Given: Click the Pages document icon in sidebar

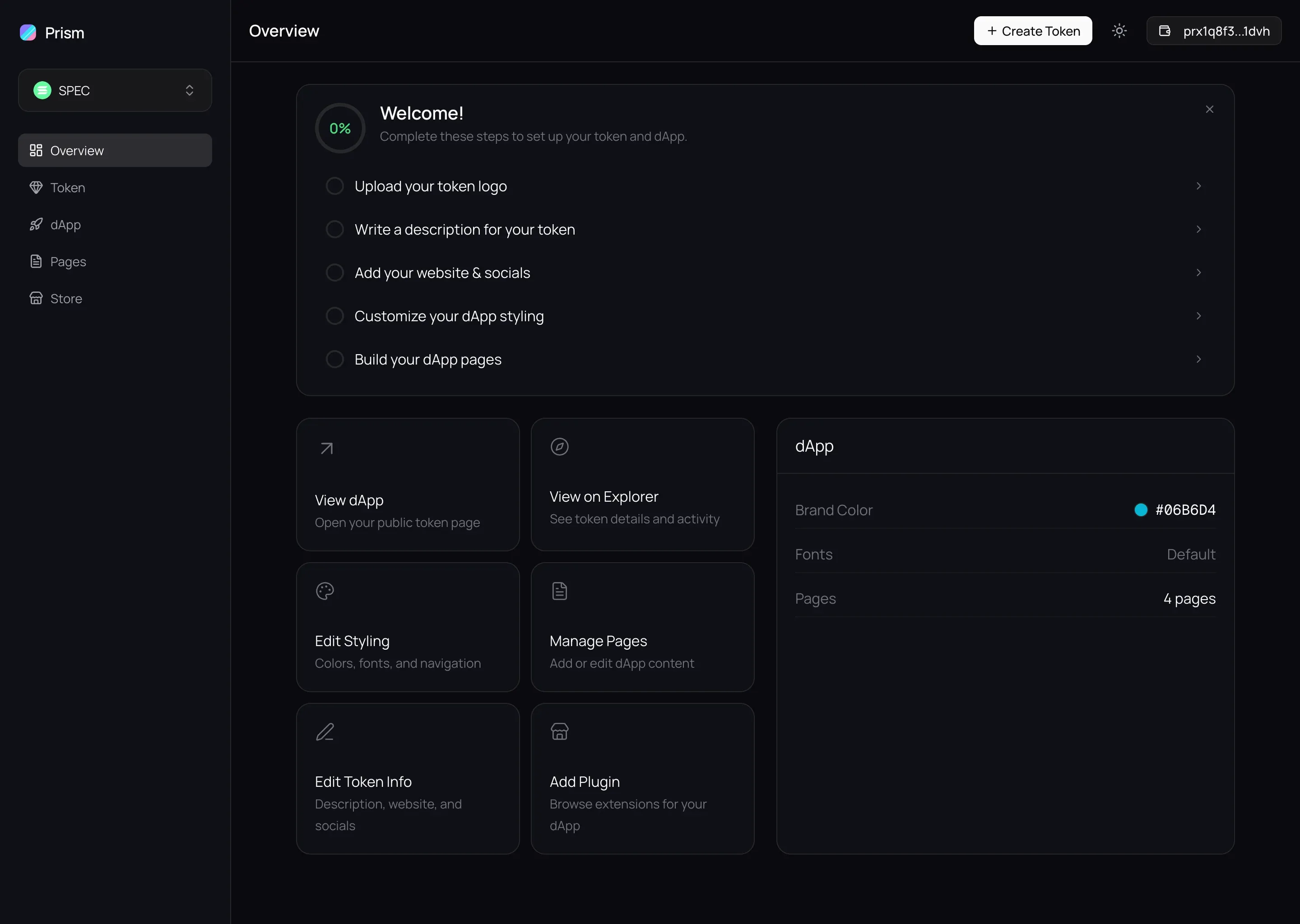Looking at the screenshot, I should pyautogui.click(x=36, y=261).
